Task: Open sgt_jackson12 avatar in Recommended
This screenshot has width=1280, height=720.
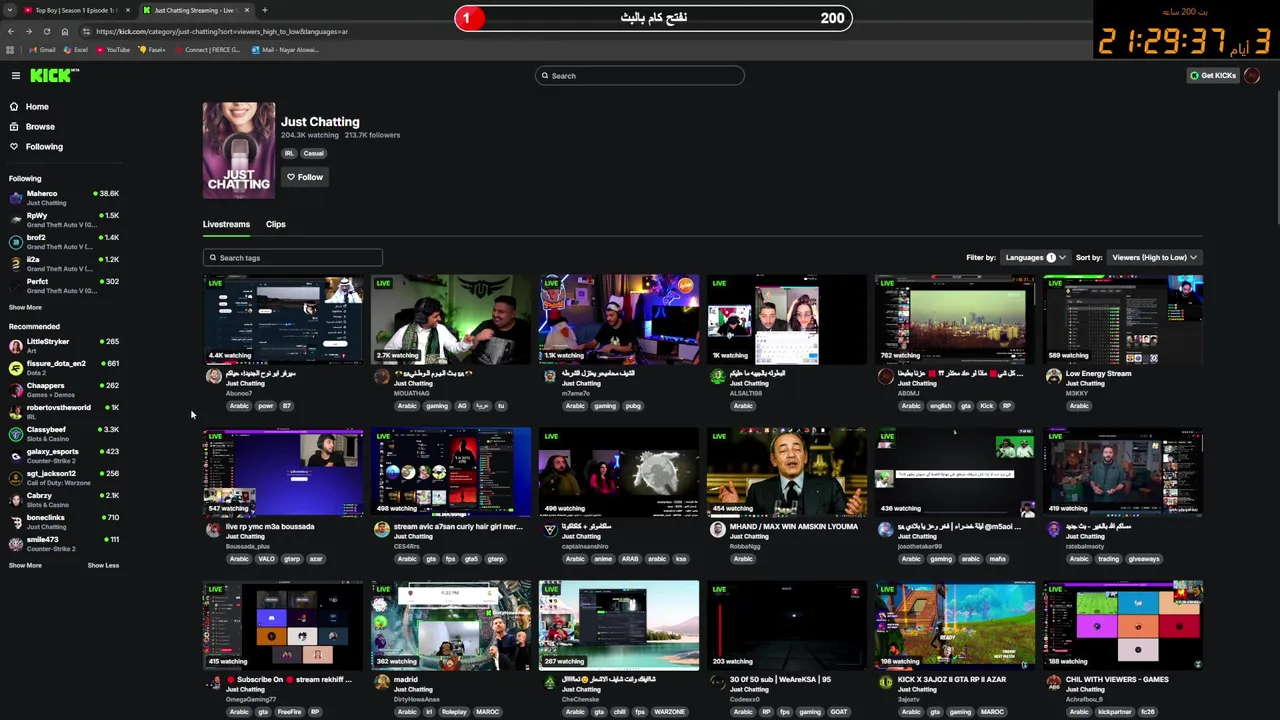Action: point(15,478)
